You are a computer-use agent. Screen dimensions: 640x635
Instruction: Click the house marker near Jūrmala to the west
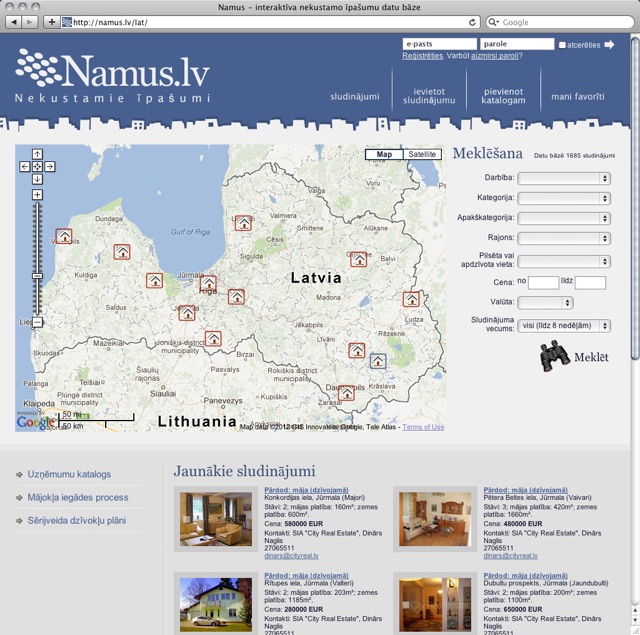tap(154, 280)
